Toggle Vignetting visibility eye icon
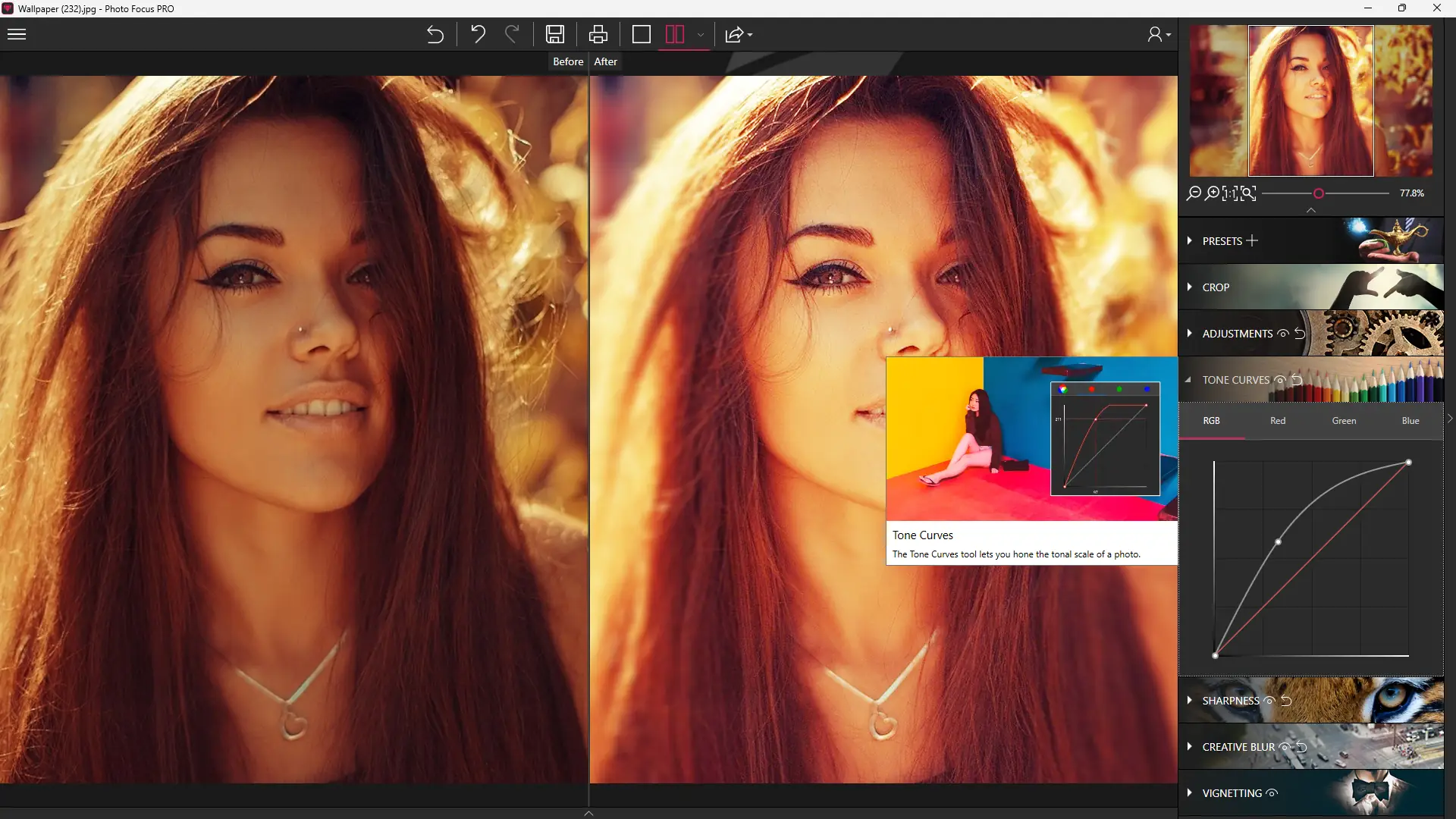The height and width of the screenshot is (819, 1456). tap(1272, 793)
